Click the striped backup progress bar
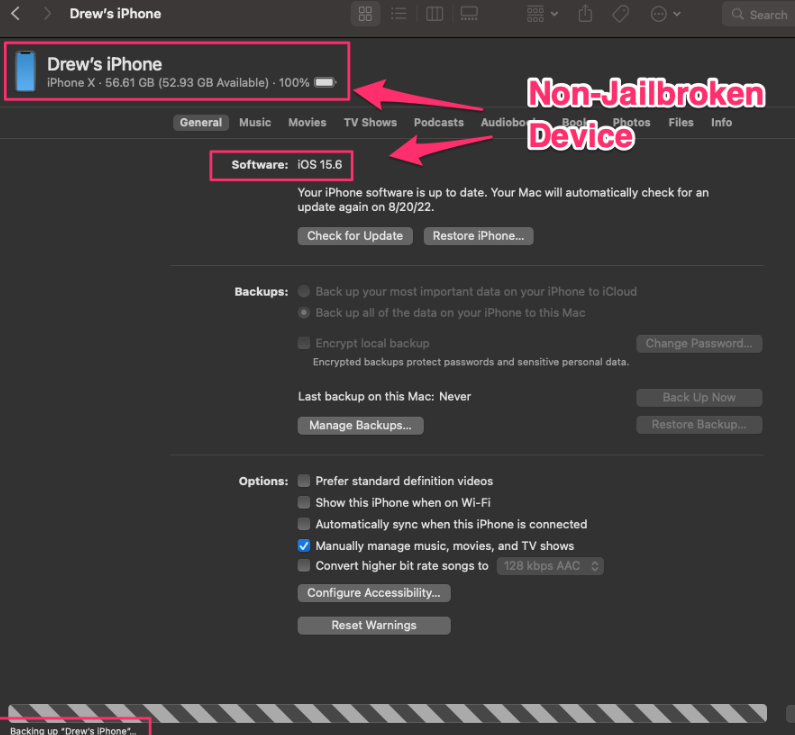The width and height of the screenshot is (795, 735). pos(387,713)
